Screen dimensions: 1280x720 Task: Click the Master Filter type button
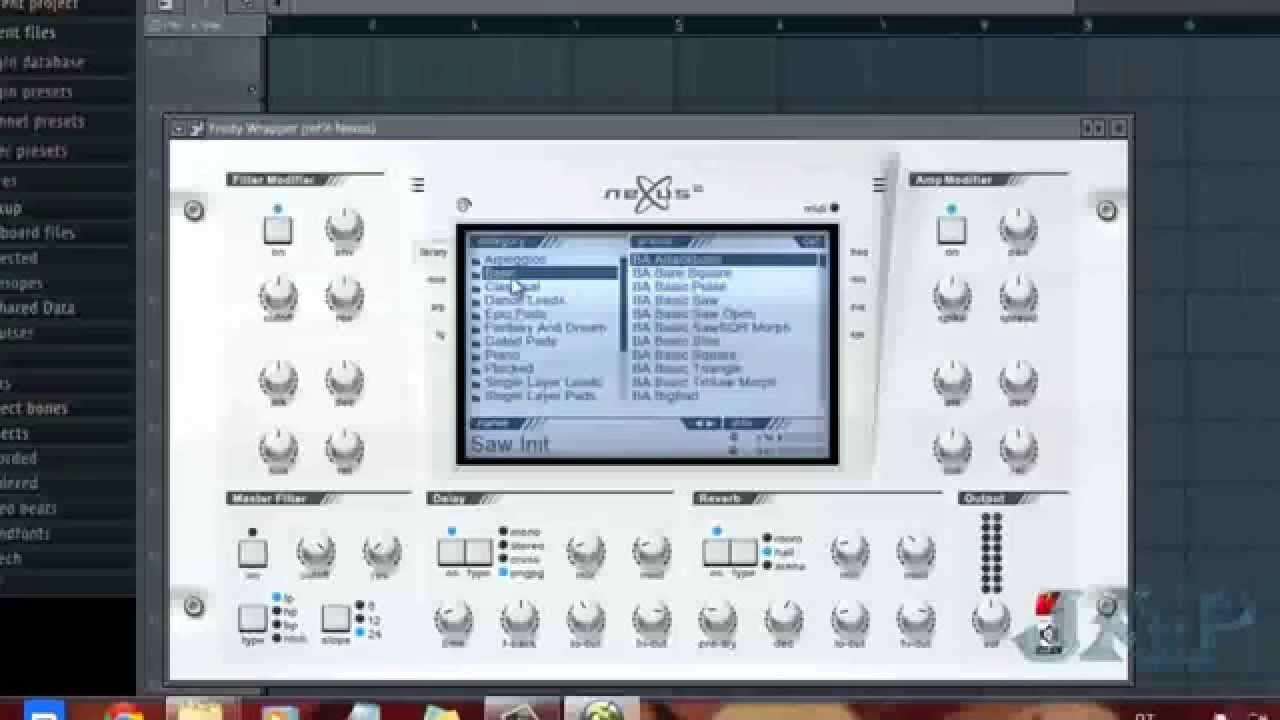click(x=252, y=619)
